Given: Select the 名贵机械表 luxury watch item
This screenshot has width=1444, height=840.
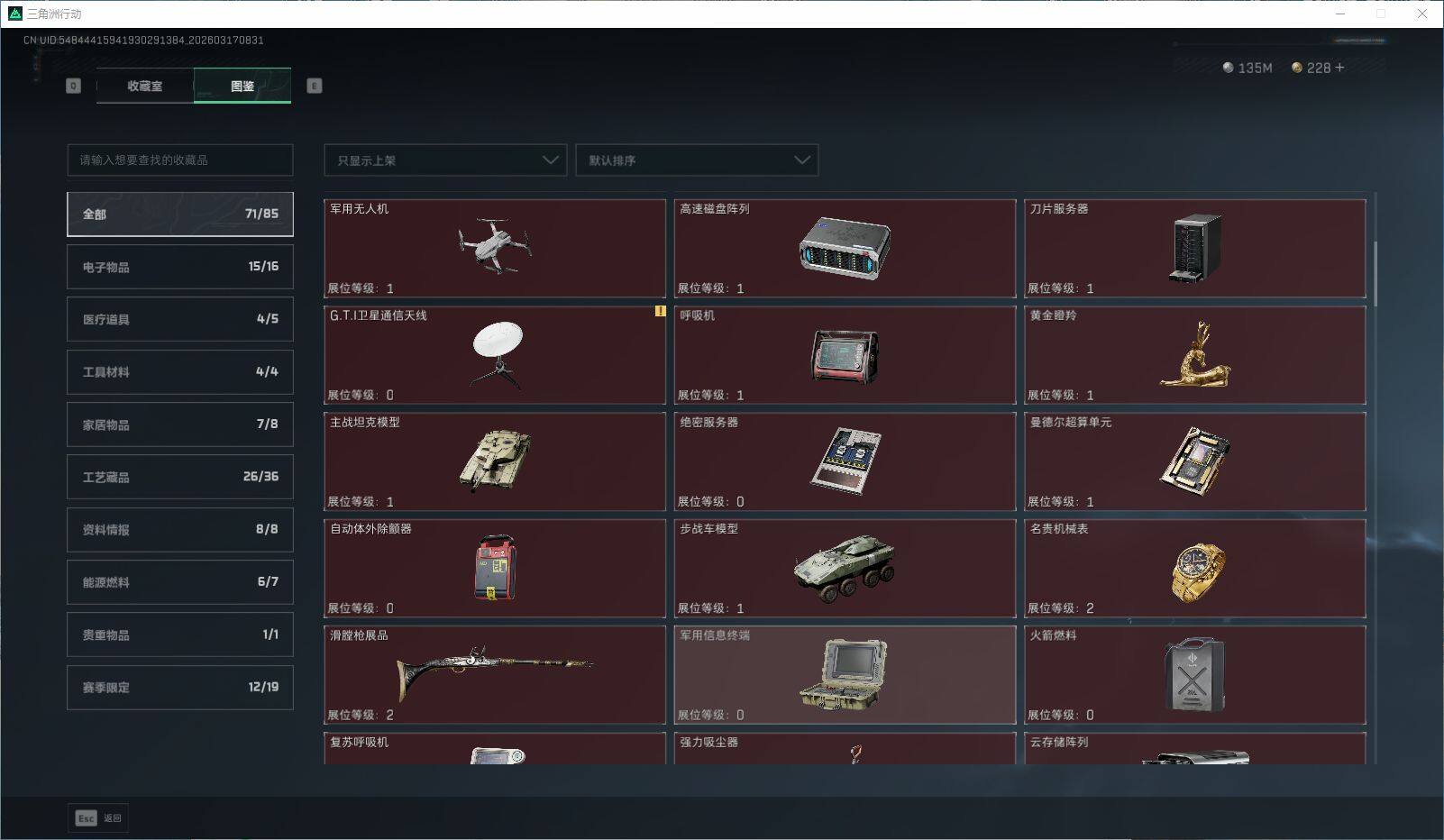Looking at the screenshot, I should point(1195,568).
